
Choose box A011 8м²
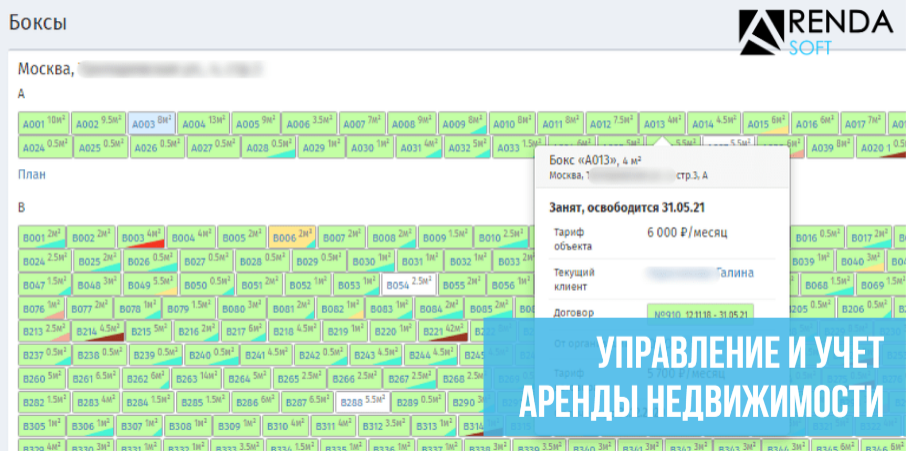pyautogui.click(x=560, y=123)
